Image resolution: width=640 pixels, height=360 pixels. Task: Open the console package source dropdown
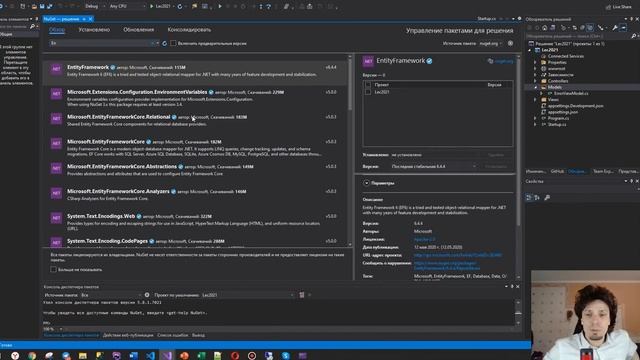[x=111, y=295]
